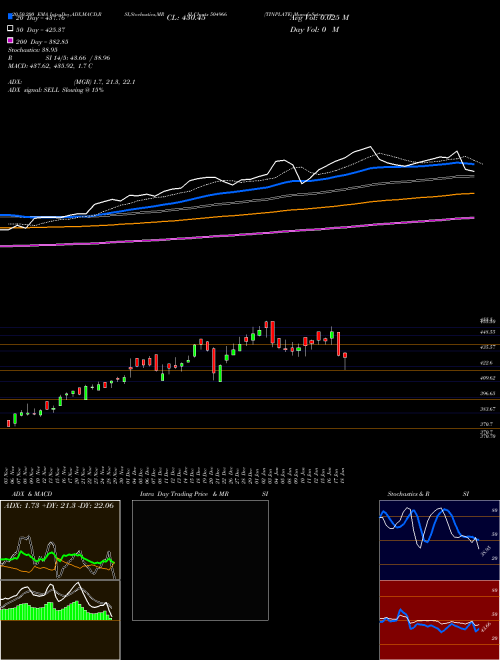This screenshot has height=660, width=500.
Task: Click the 'Stochastics & RSI' panel title
Action: [428, 494]
